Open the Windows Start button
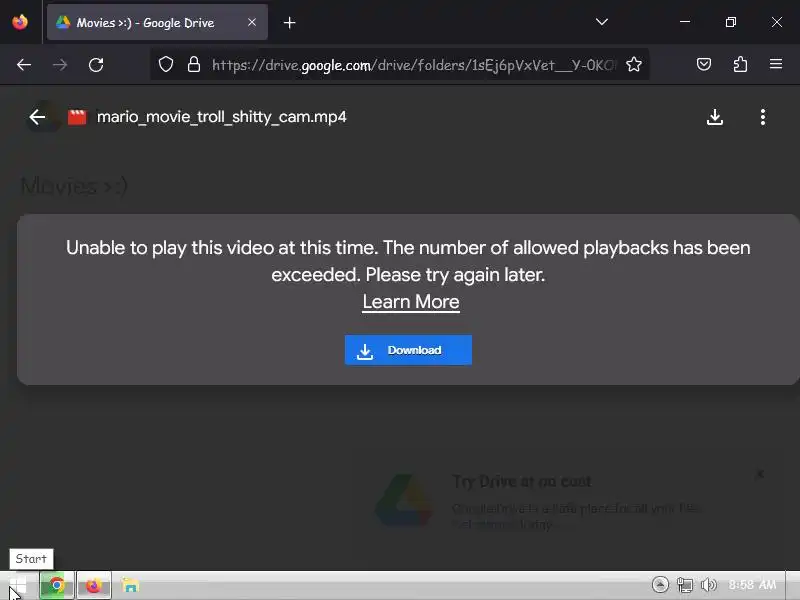Screen dimensions: 800x600 18,586
